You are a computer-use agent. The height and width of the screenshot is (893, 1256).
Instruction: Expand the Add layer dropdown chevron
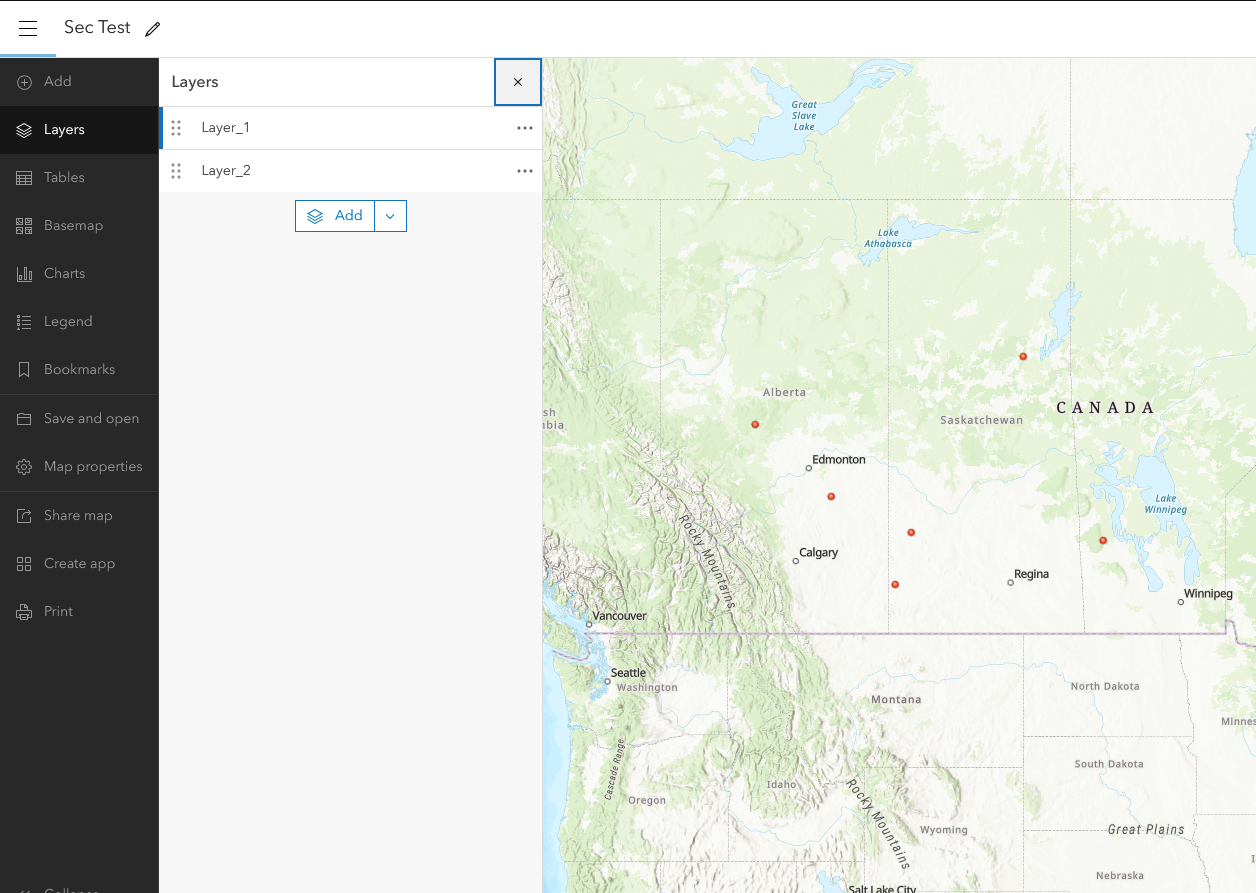pyautogui.click(x=390, y=216)
